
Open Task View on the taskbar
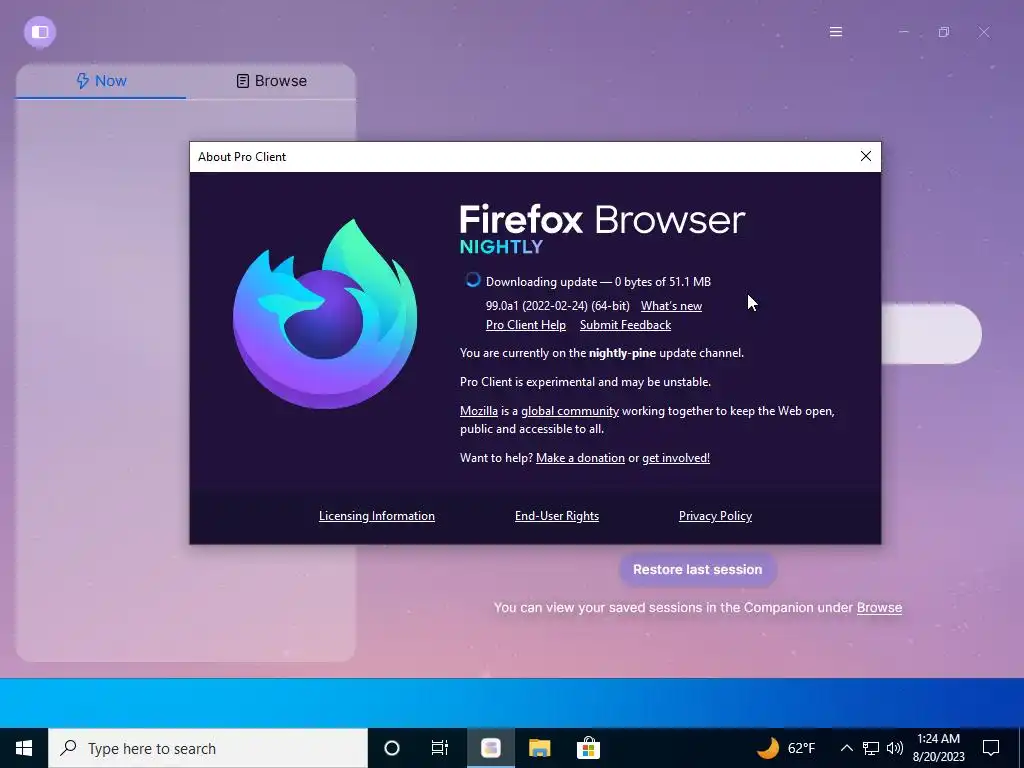tap(440, 748)
